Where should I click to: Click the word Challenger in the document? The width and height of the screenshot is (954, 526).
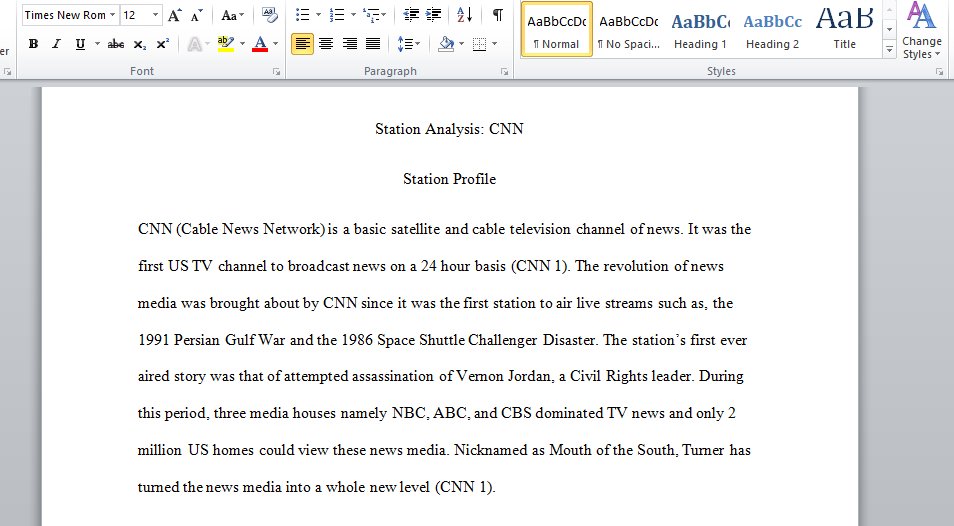pyautogui.click(x=502, y=340)
